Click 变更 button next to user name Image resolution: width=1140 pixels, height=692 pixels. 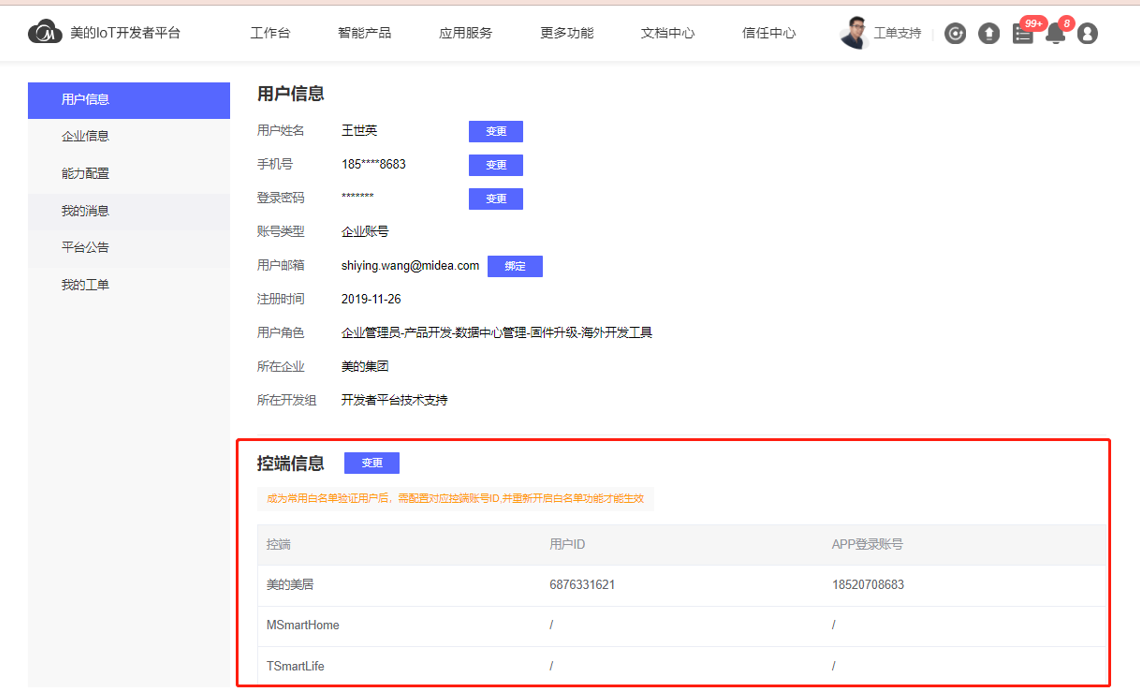pos(496,131)
